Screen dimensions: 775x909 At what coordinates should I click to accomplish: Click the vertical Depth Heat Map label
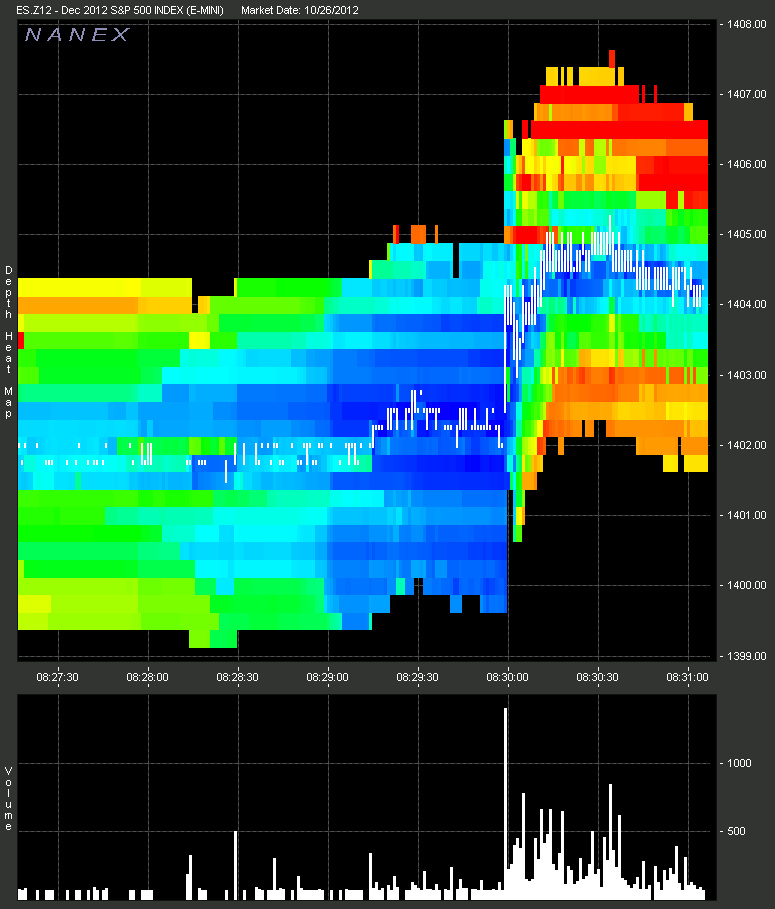tap(8, 341)
